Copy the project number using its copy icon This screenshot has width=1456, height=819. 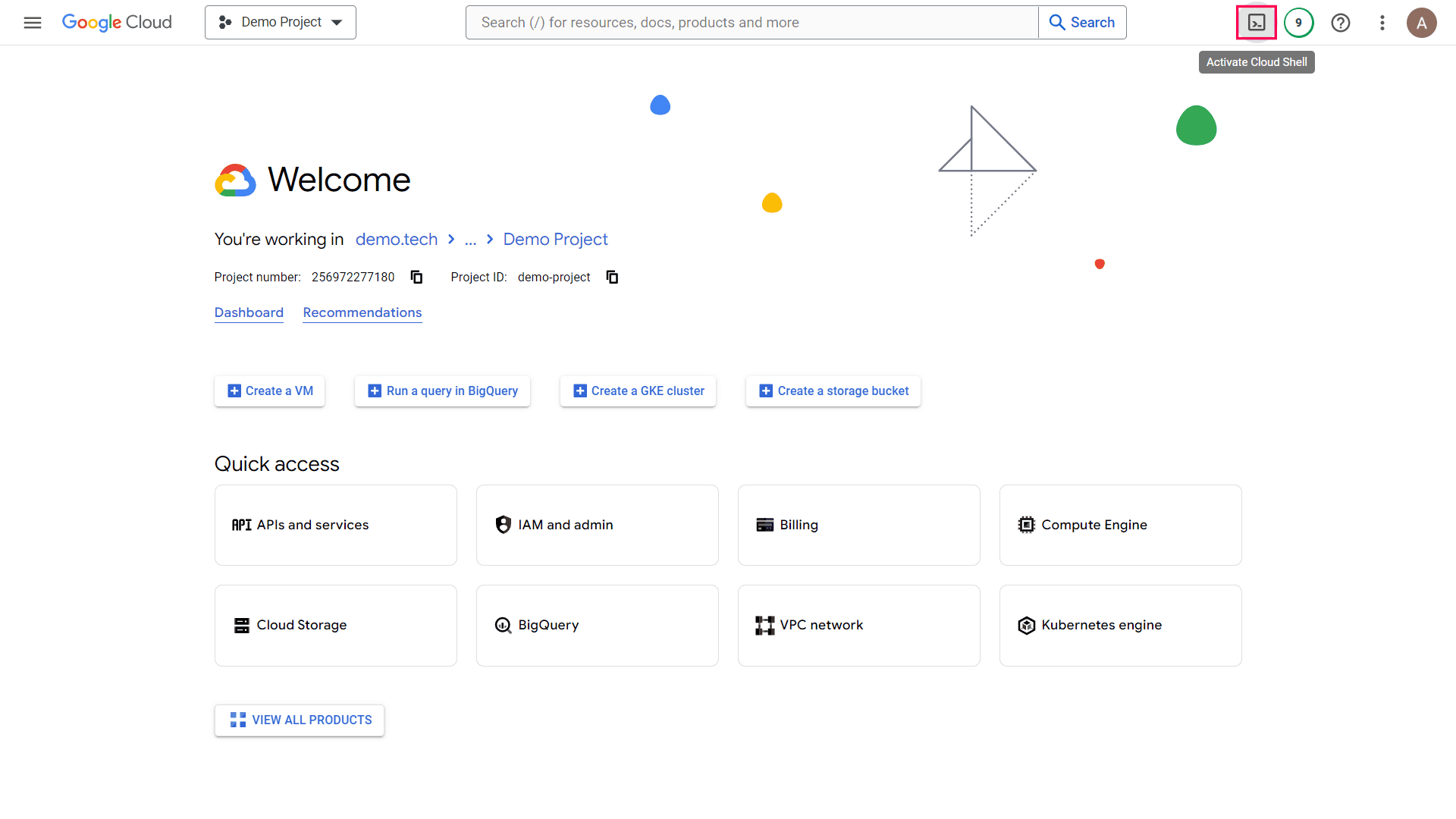click(x=416, y=277)
